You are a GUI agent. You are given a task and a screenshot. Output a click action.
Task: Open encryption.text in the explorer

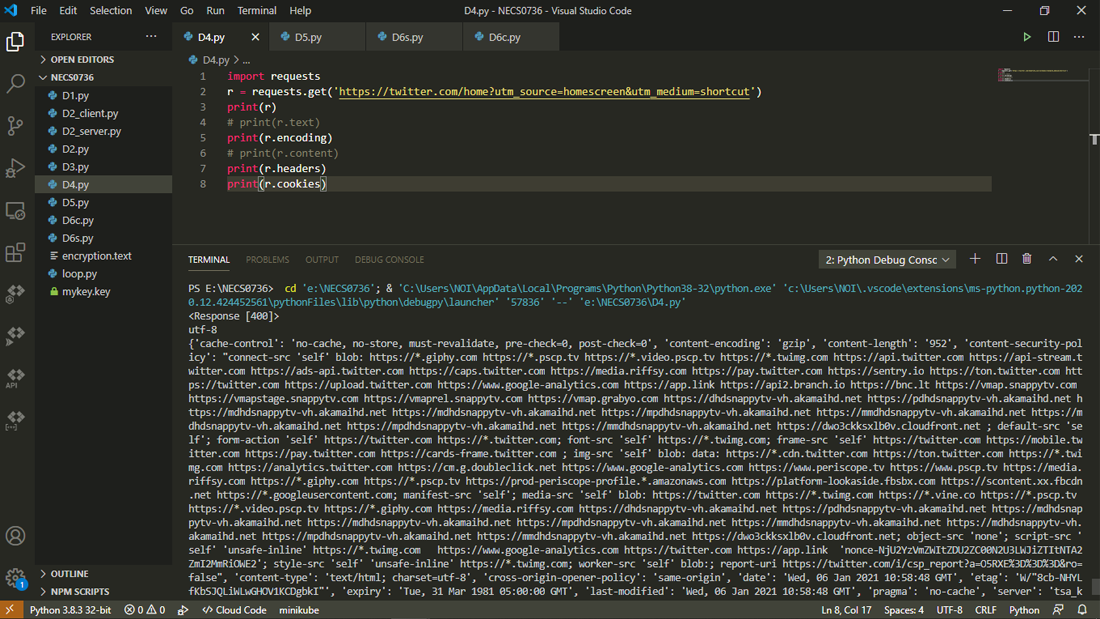(96, 256)
